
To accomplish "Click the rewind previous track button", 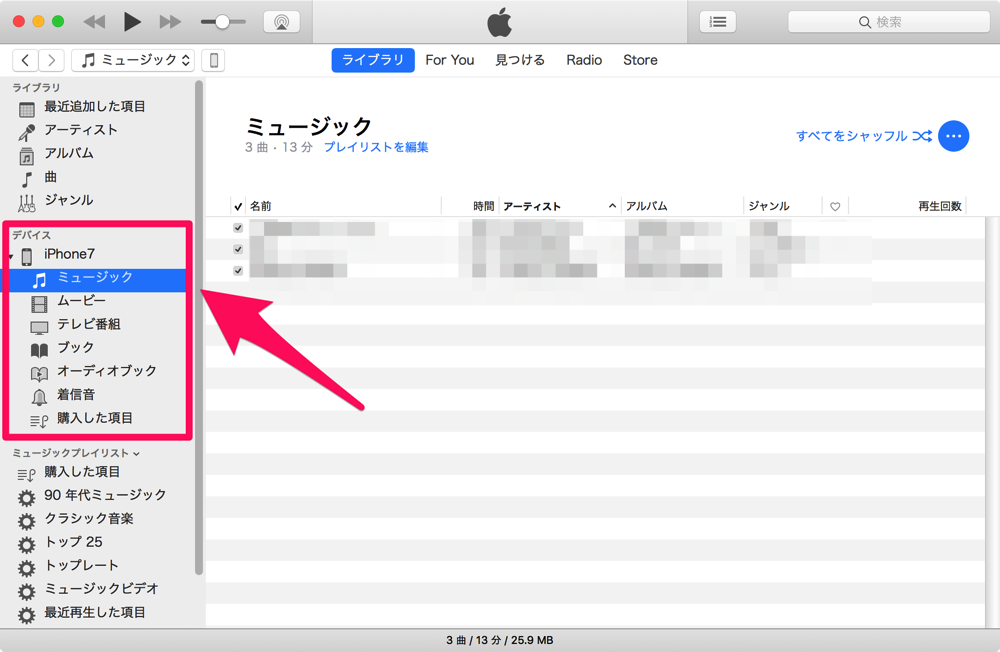I will coord(94,22).
